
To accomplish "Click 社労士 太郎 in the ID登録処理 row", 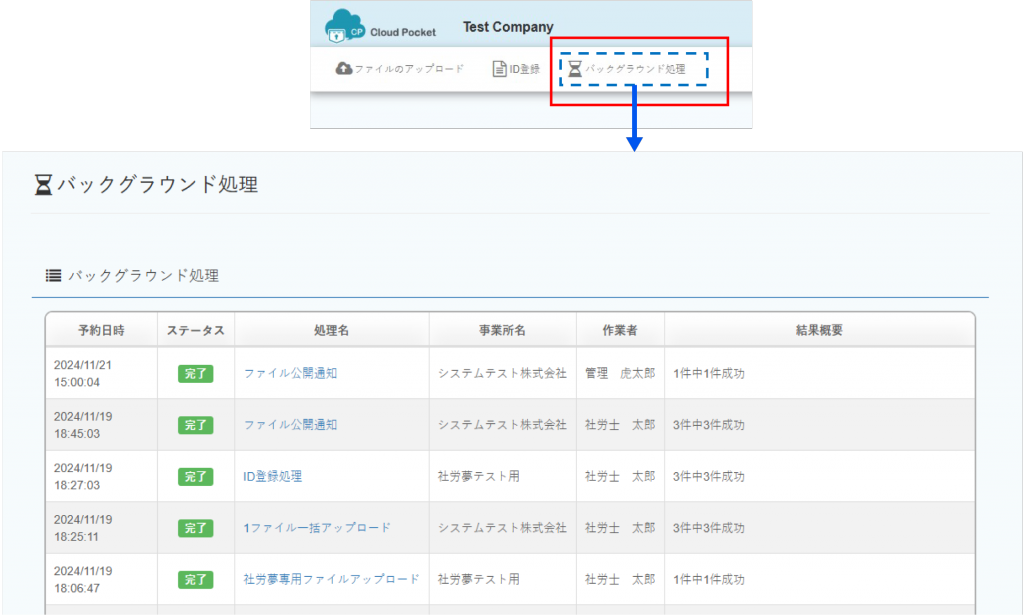I will (620, 477).
